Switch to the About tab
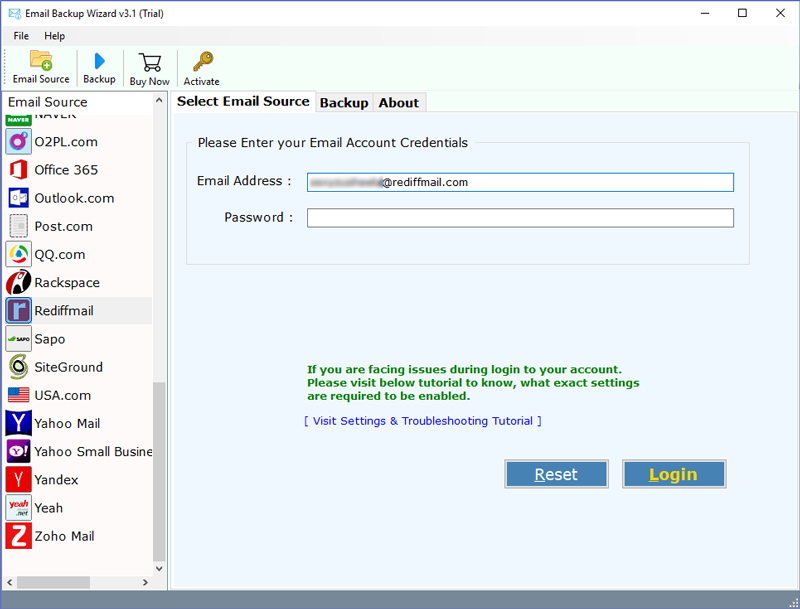 click(398, 103)
